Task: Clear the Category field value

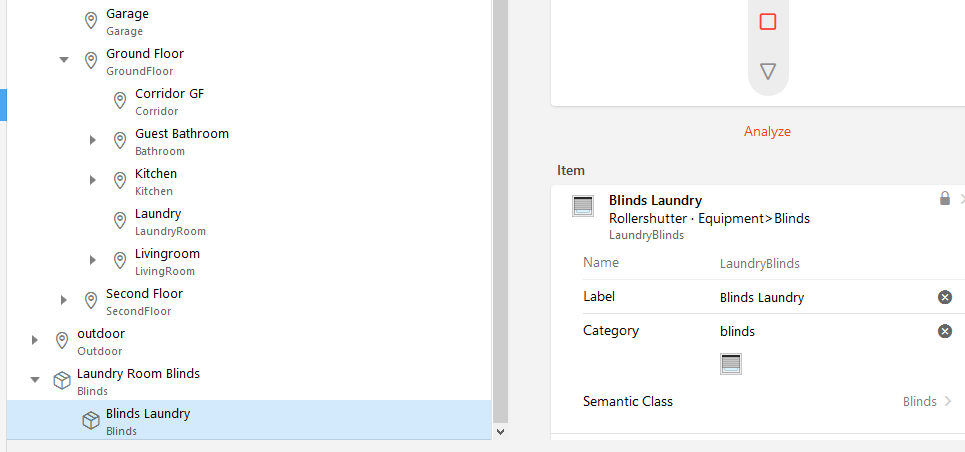Action: click(945, 331)
